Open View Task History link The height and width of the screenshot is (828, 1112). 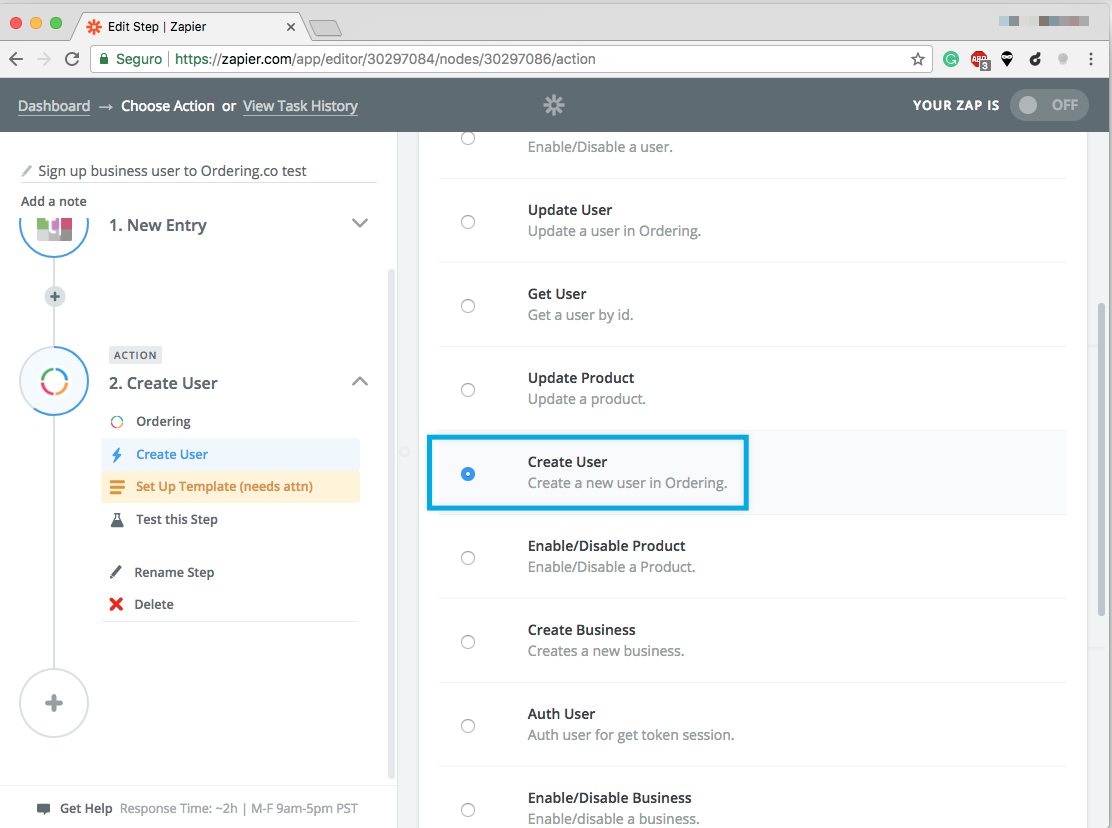[300, 106]
